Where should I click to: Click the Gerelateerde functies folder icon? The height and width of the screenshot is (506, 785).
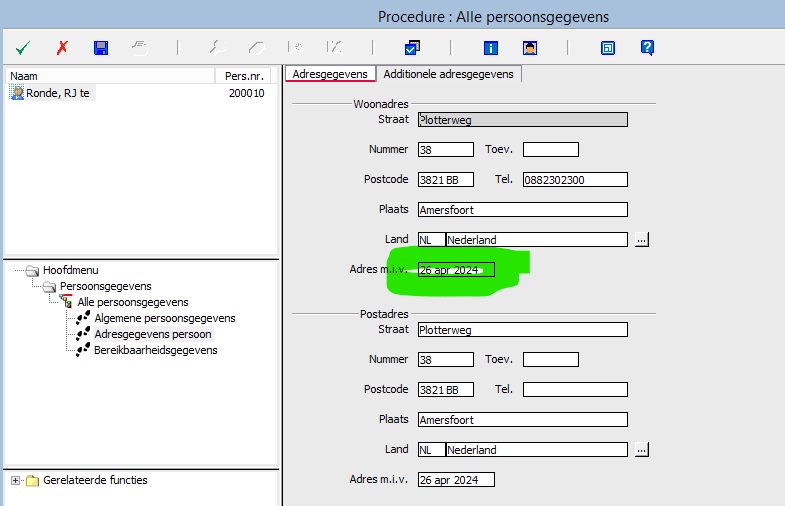[33, 480]
